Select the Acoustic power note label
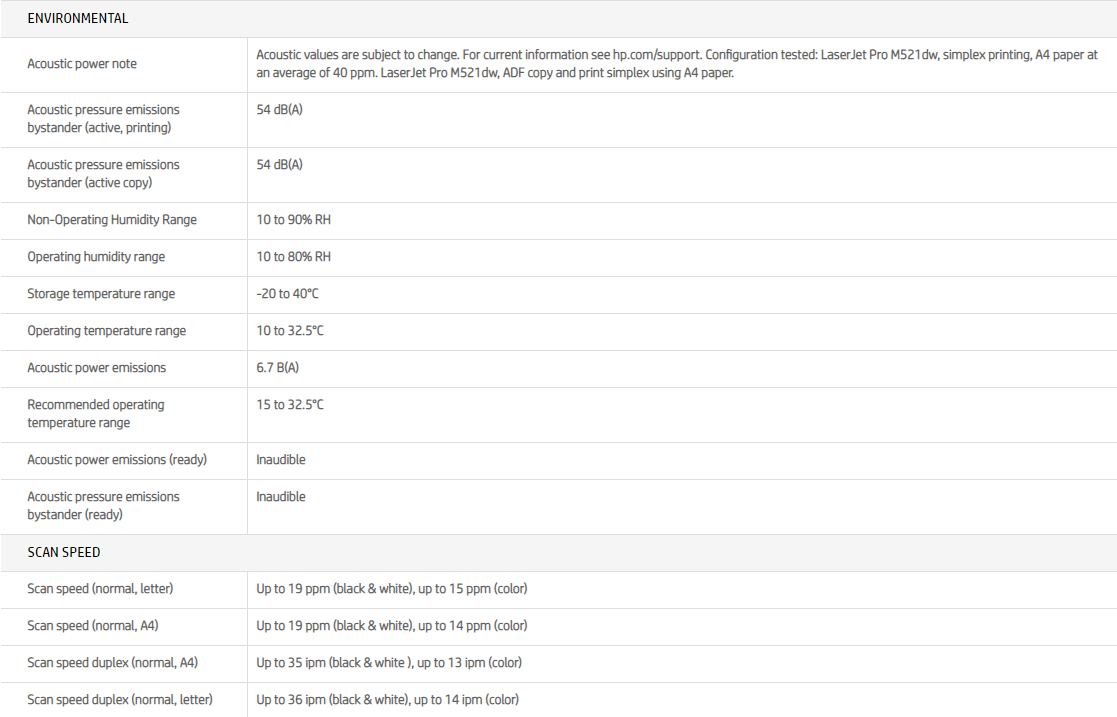1117x717 pixels. click(82, 64)
